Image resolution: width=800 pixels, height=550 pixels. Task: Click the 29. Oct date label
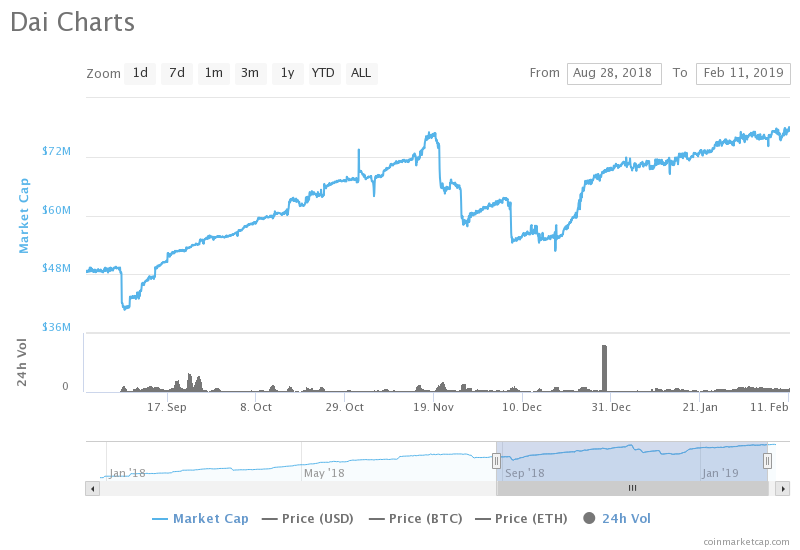pos(345,407)
